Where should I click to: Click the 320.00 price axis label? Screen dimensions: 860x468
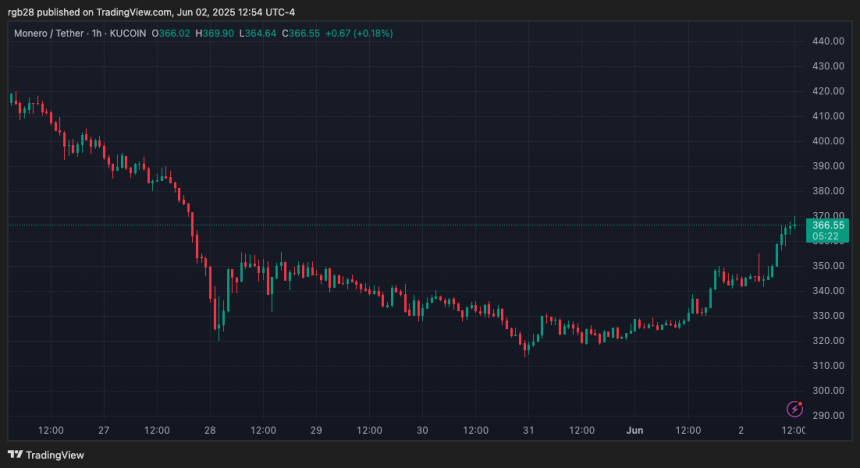tap(828, 341)
